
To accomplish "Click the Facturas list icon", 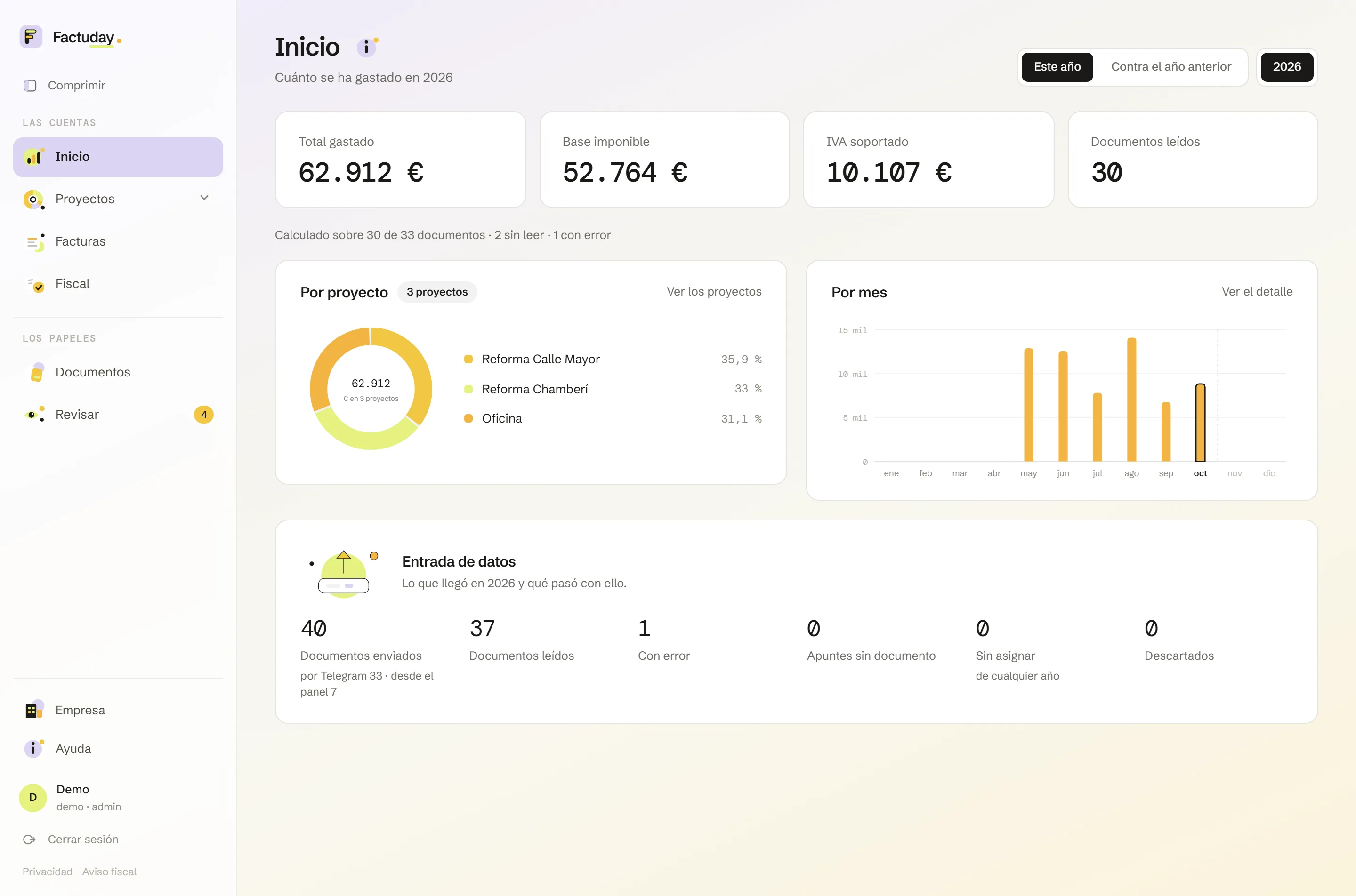I will [35, 242].
